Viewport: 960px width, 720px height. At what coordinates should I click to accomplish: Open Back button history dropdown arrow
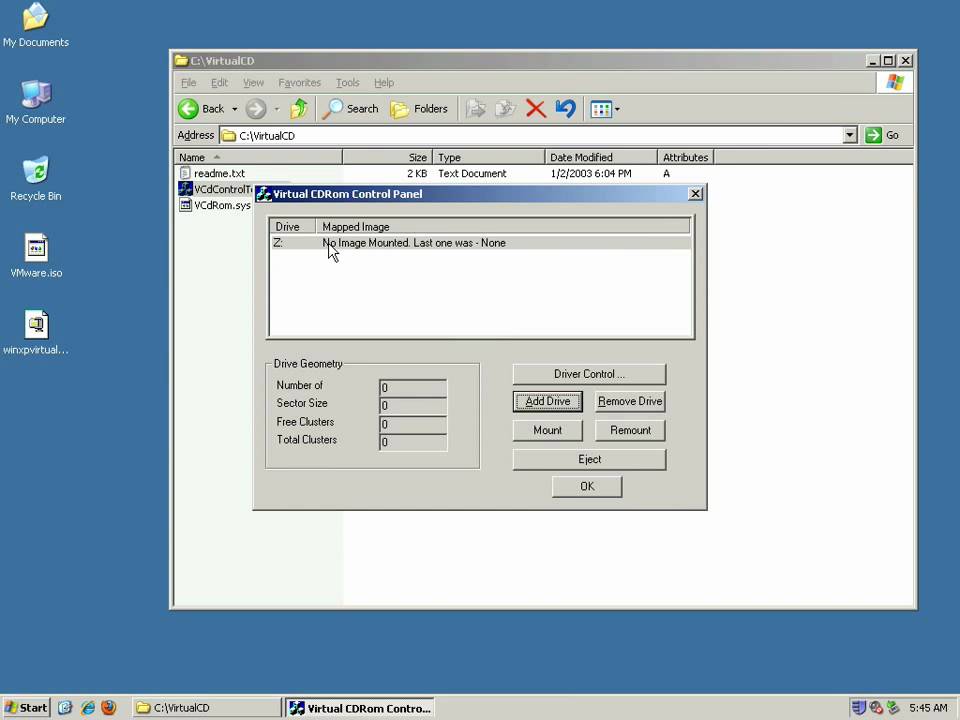[x=234, y=109]
